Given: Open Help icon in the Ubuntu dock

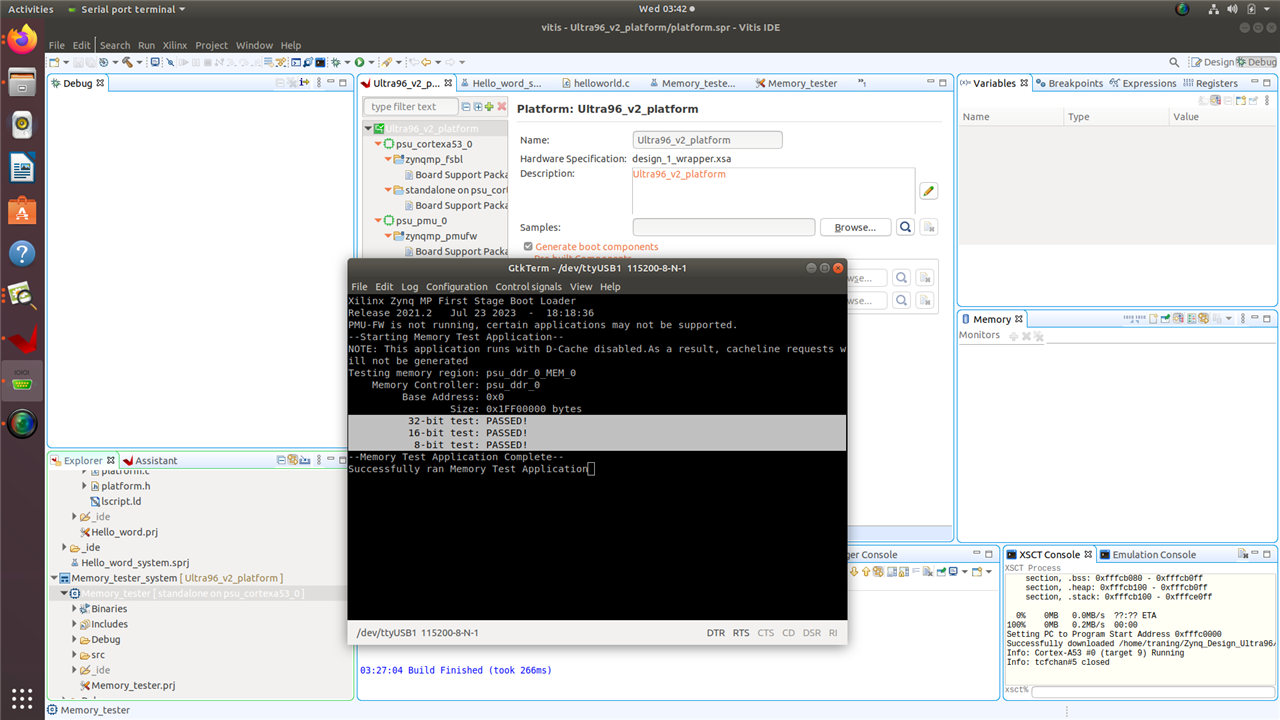Looking at the screenshot, I should 22,253.
